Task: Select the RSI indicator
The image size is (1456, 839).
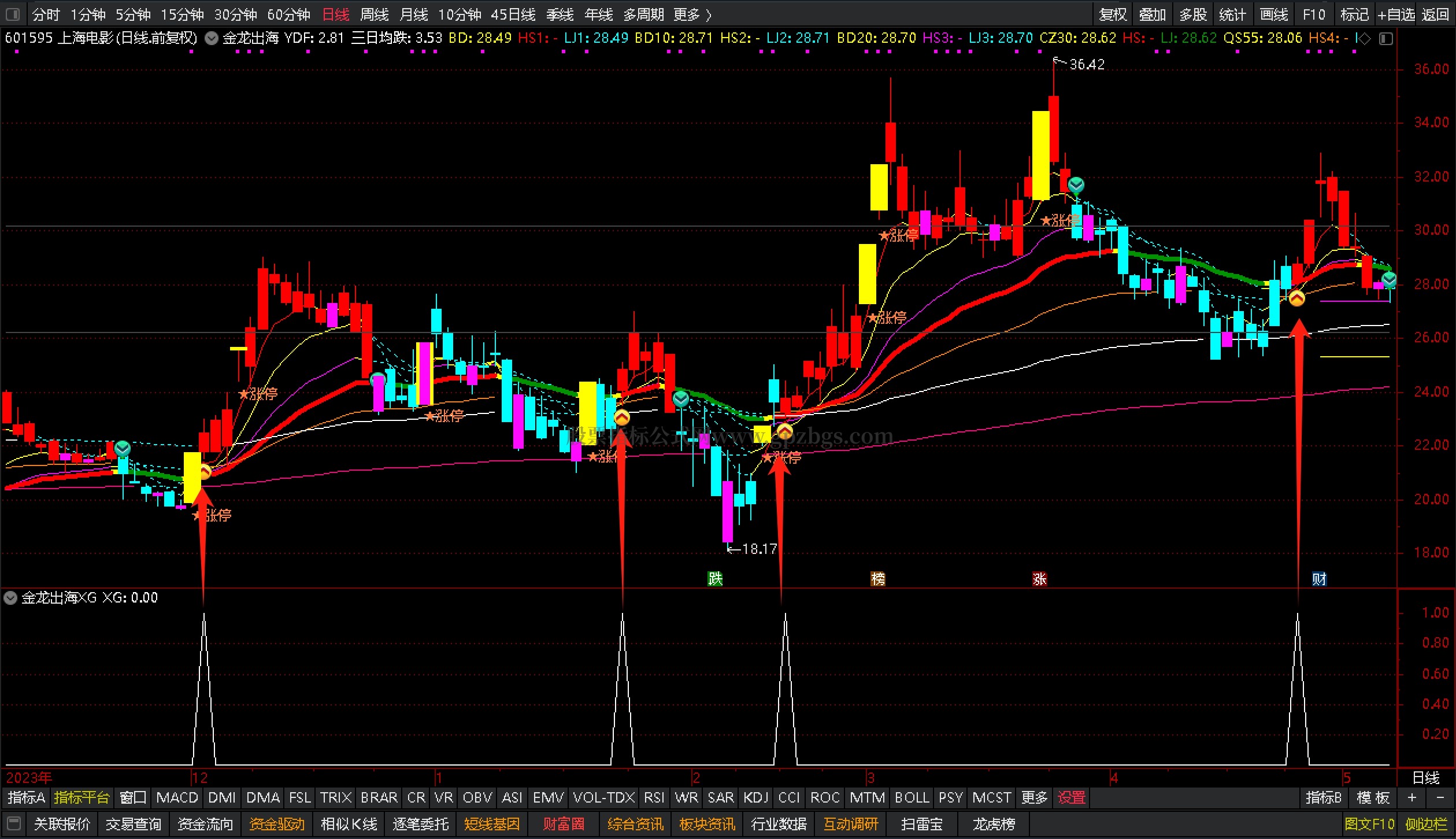Action: pos(654,798)
